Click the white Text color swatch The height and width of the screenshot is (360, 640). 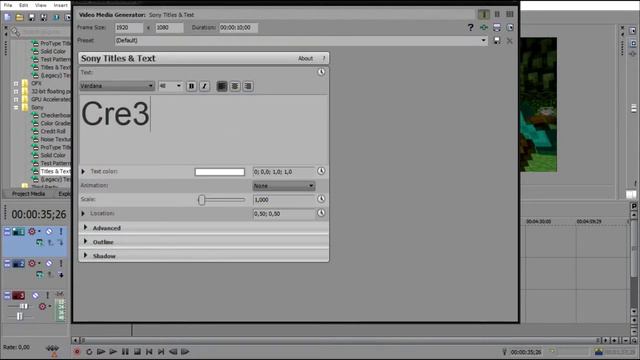(220, 172)
